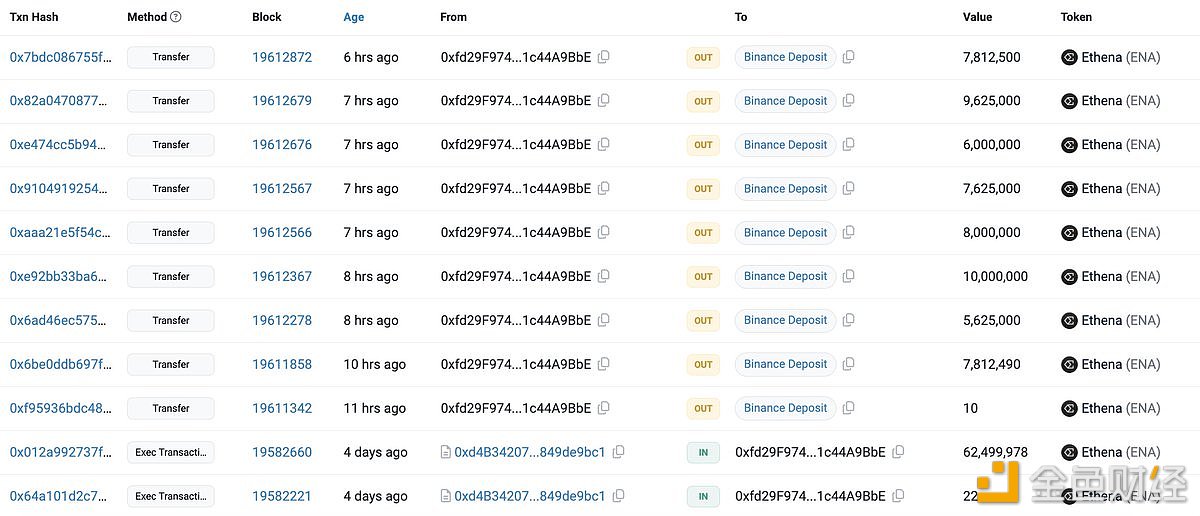Open the Ethena (ENA) token in block 19611858 row
This screenshot has height=516, width=1200.
click(x=1121, y=364)
